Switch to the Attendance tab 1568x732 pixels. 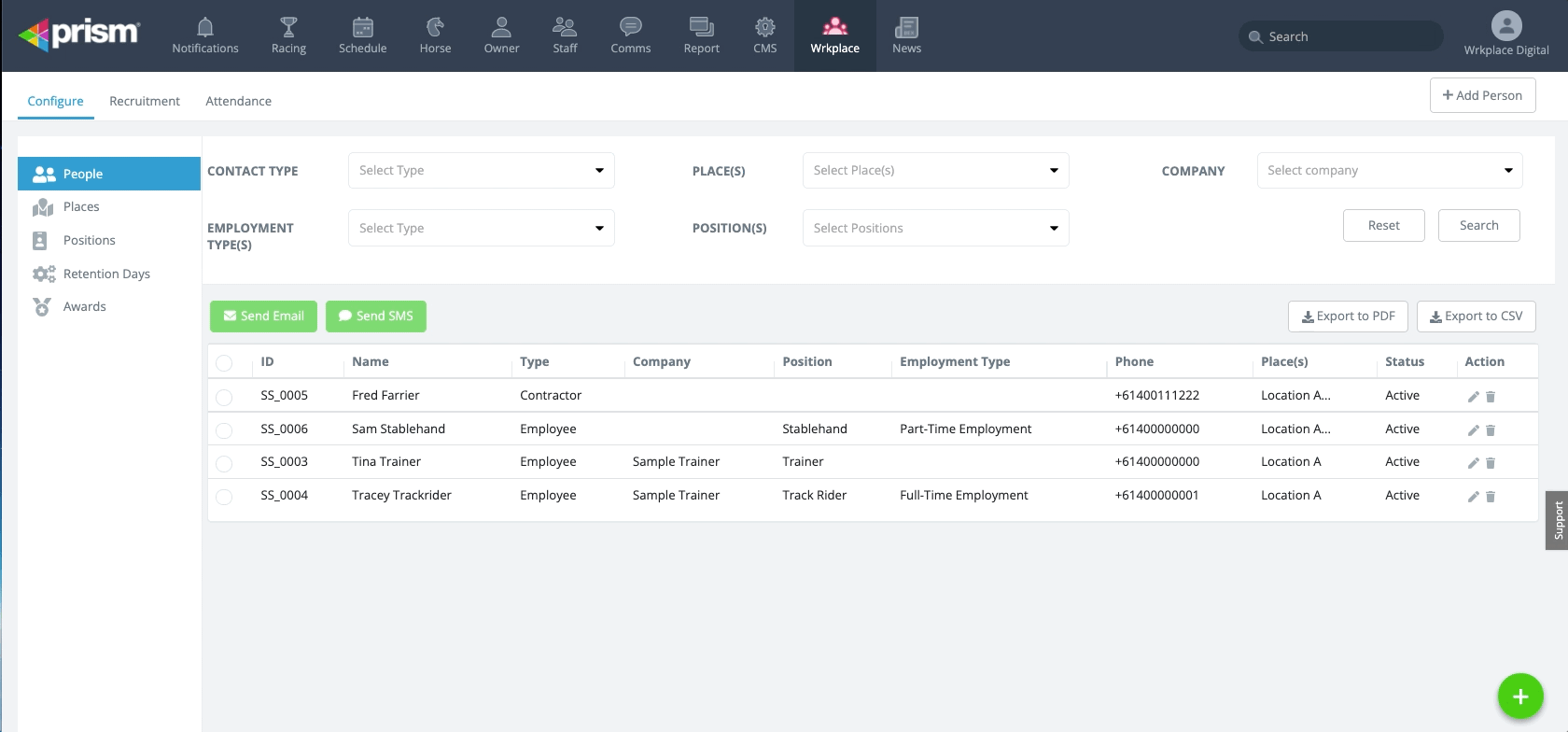coord(238,101)
